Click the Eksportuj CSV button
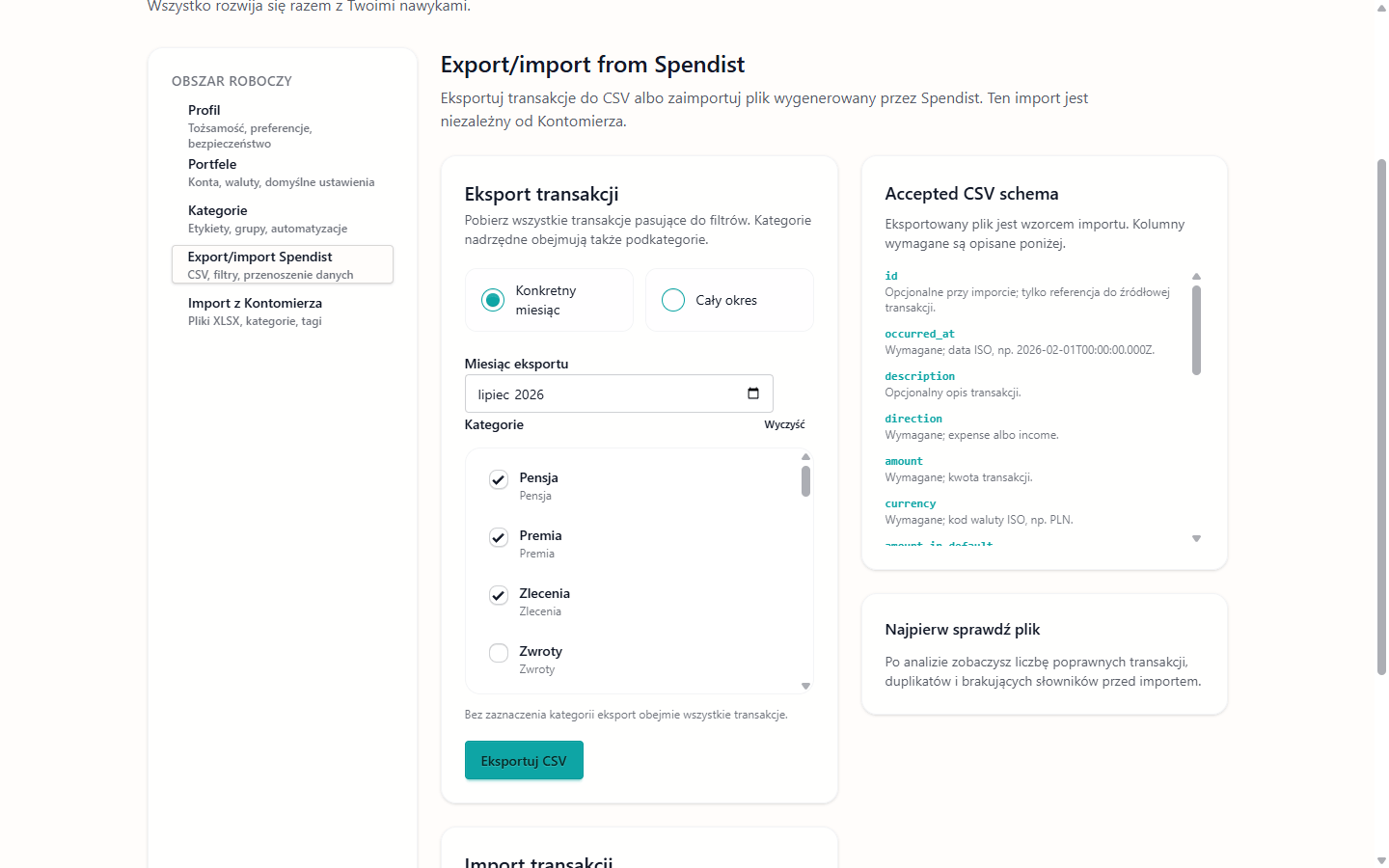This screenshot has width=1389, height=868. pyautogui.click(x=524, y=760)
